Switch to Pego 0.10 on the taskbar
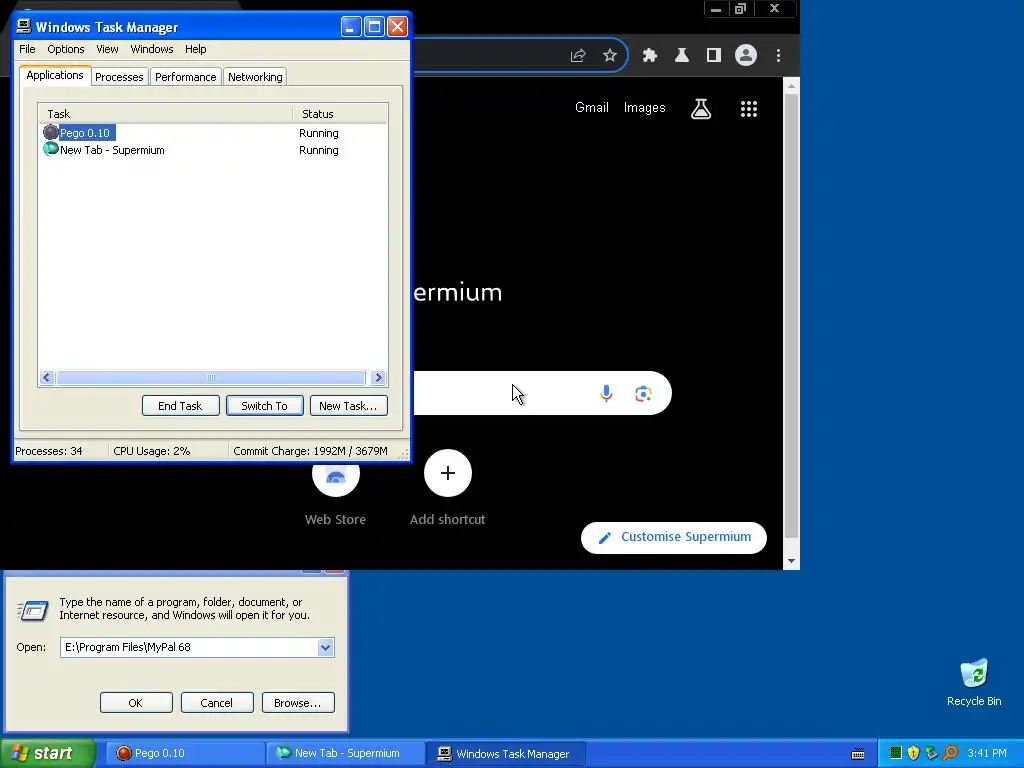 click(185, 754)
